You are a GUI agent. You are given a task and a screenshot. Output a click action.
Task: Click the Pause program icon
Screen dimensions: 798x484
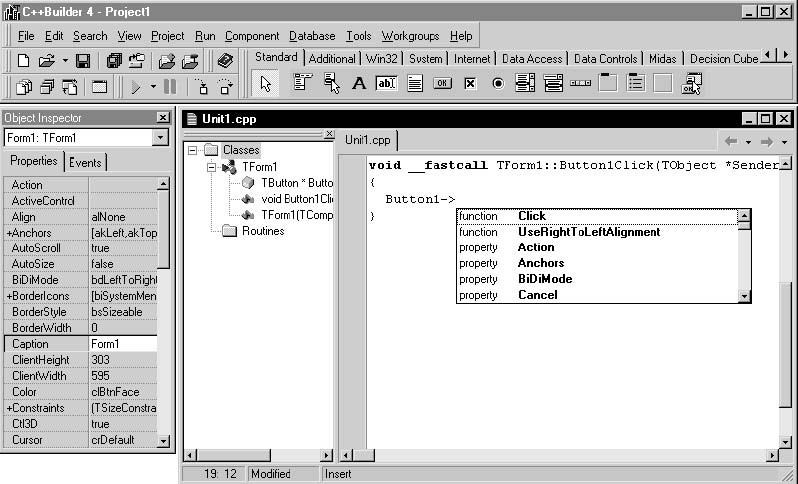(170, 87)
